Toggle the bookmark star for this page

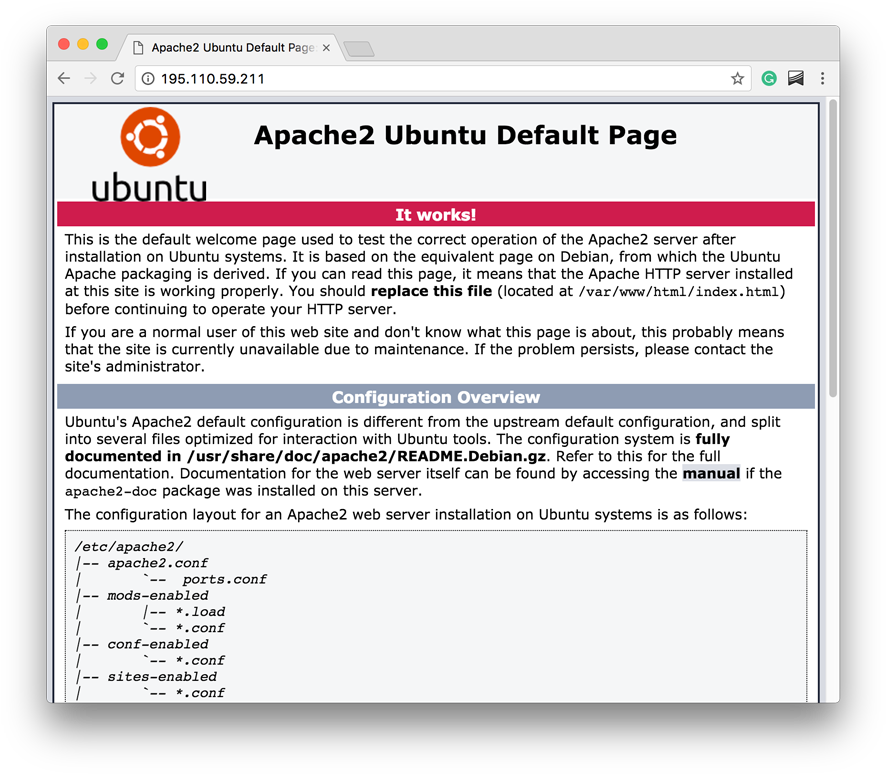pyautogui.click(x=737, y=77)
